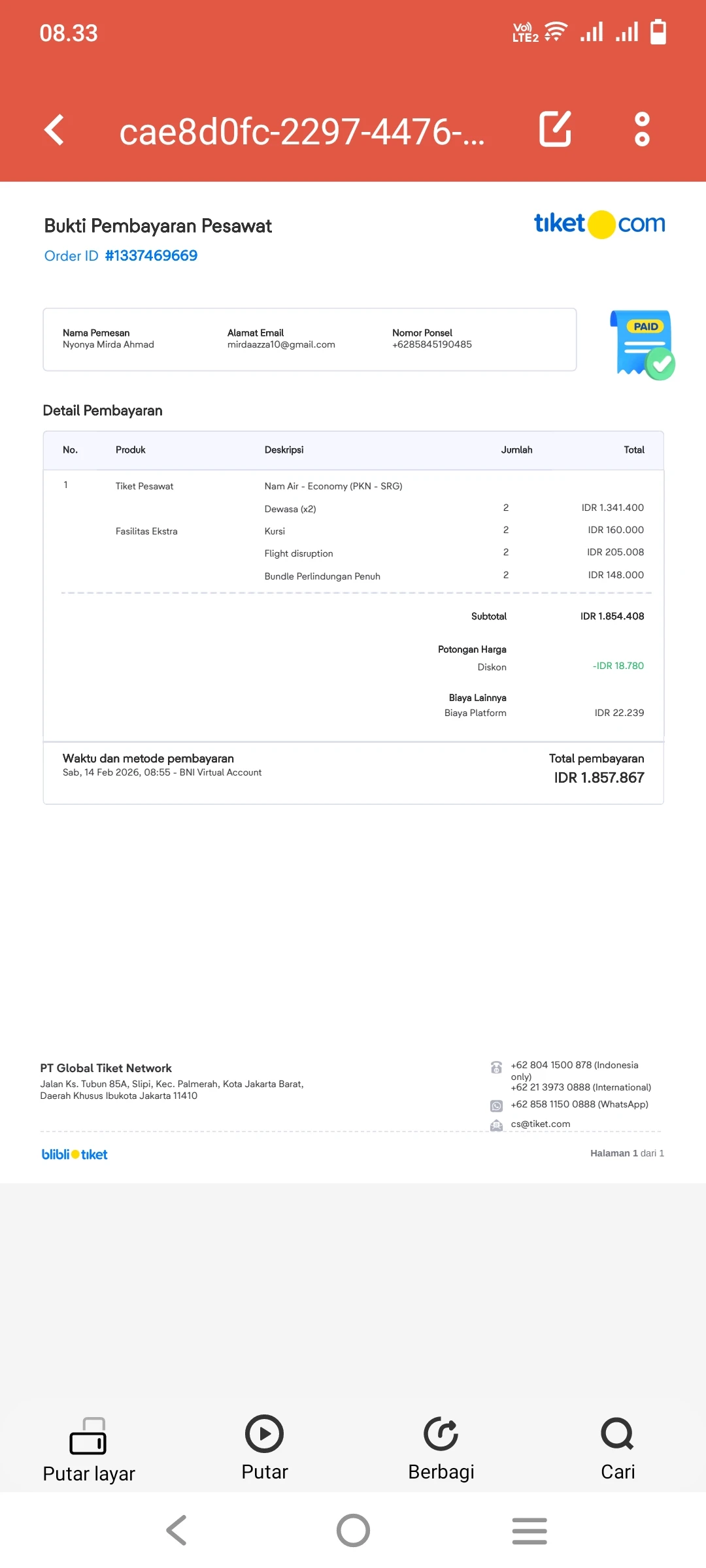Open the edit document icon
Screen dimensions: 706x1568
coord(555,129)
